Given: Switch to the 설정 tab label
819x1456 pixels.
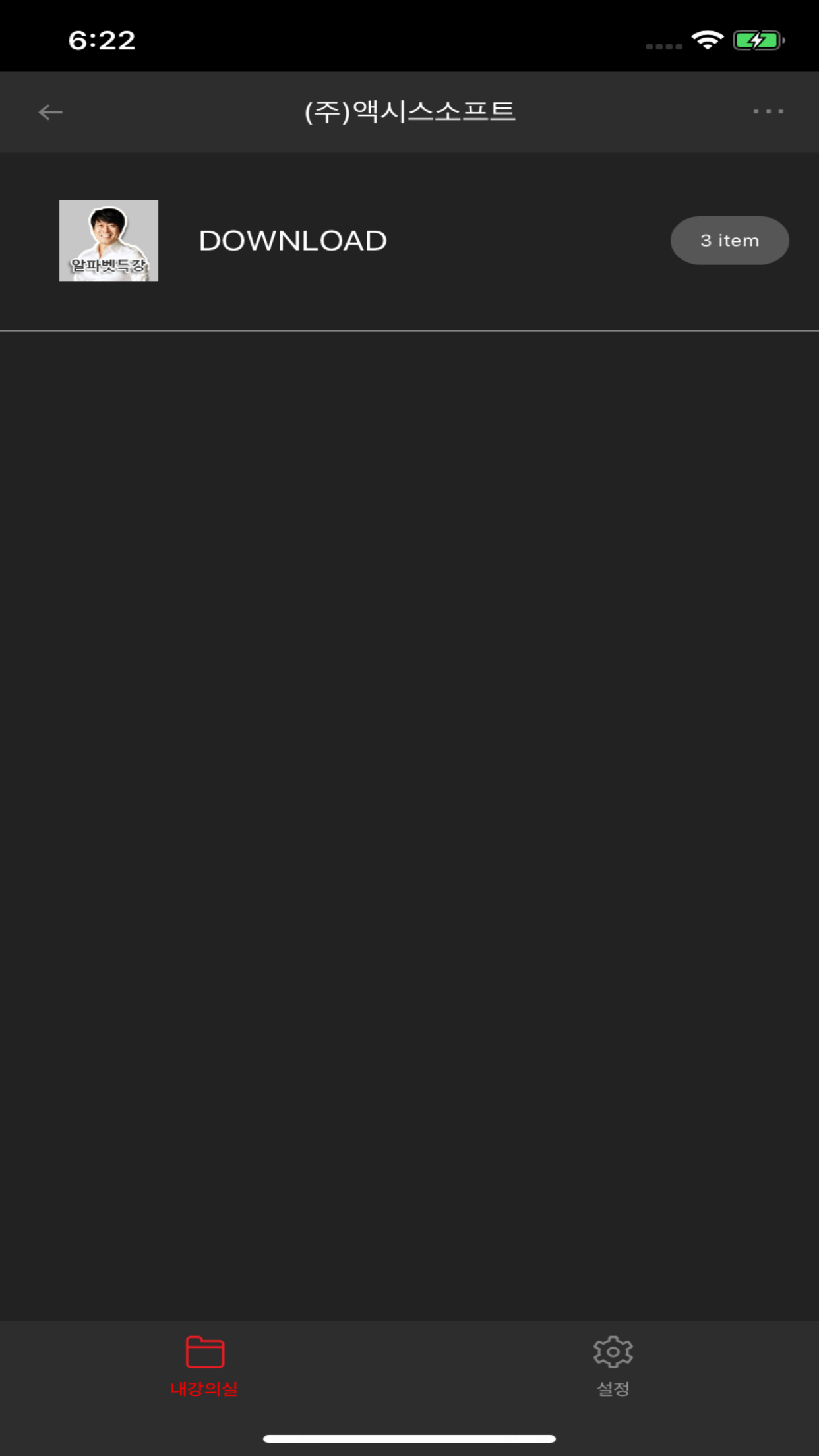Looking at the screenshot, I should click(x=613, y=1389).
